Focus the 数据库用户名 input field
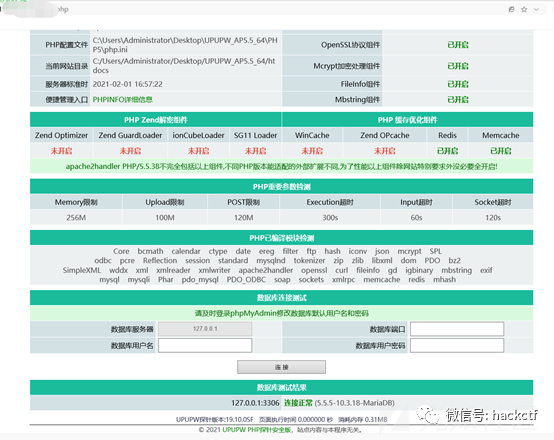Screen dimensions: 554x440 (x=205, y=345)
